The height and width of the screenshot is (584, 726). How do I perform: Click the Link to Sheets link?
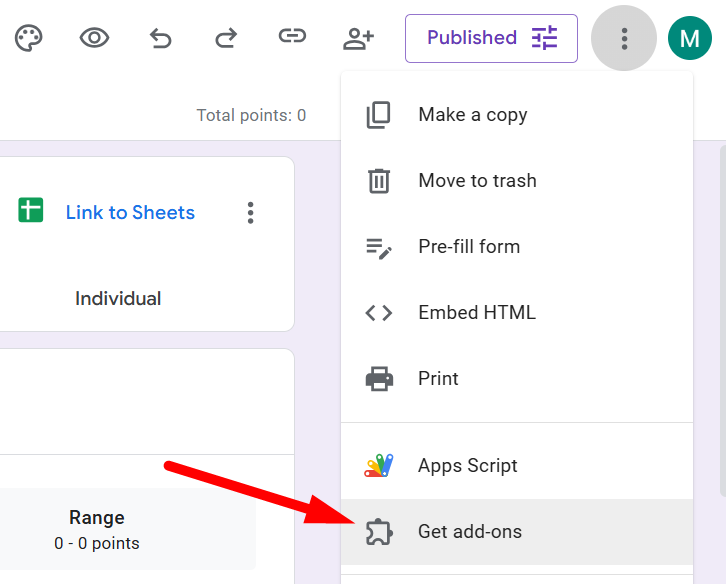pyautogui.click(x=130, y=212)
